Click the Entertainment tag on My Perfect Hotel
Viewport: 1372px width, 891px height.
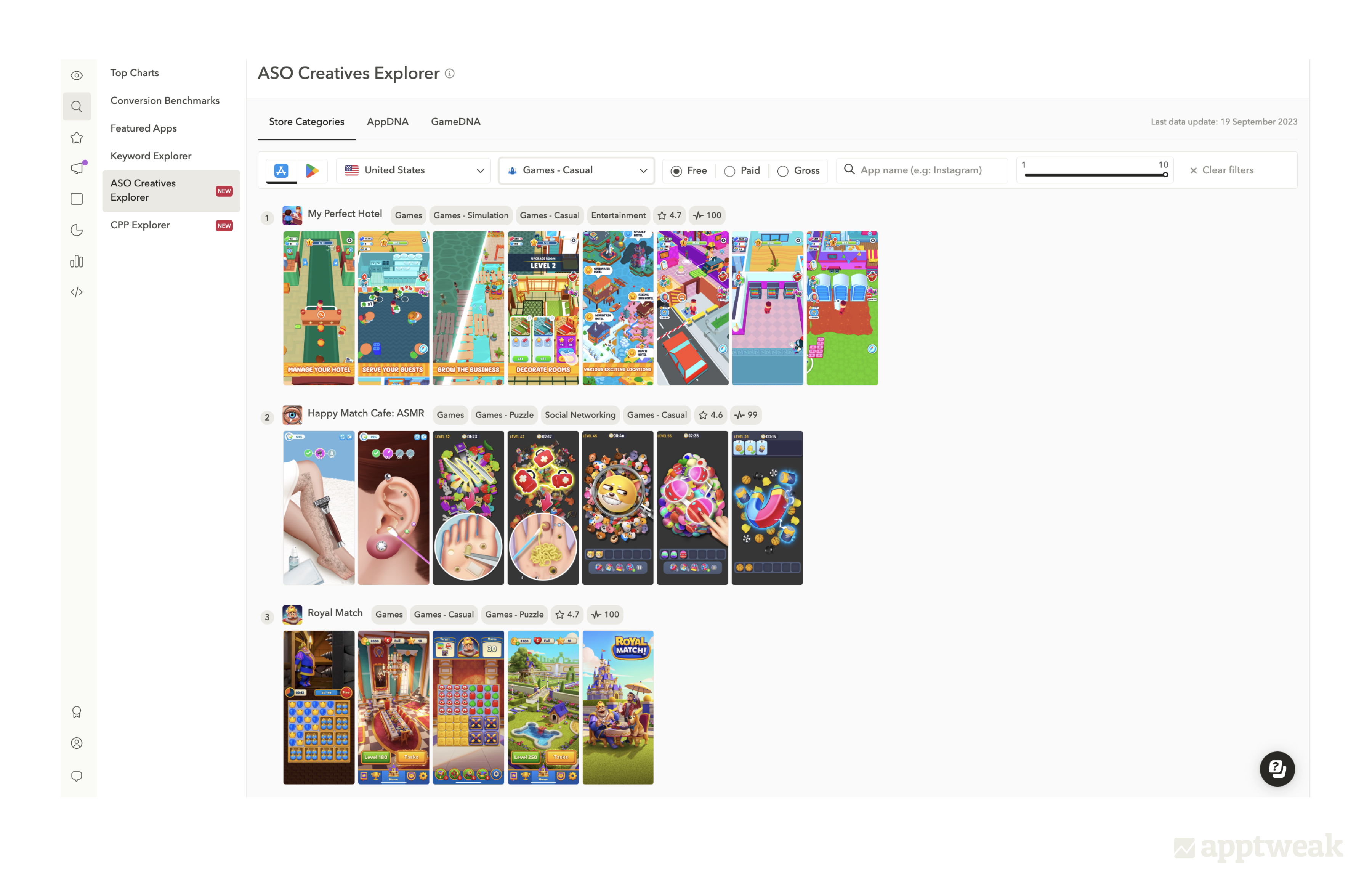[618, 215]
